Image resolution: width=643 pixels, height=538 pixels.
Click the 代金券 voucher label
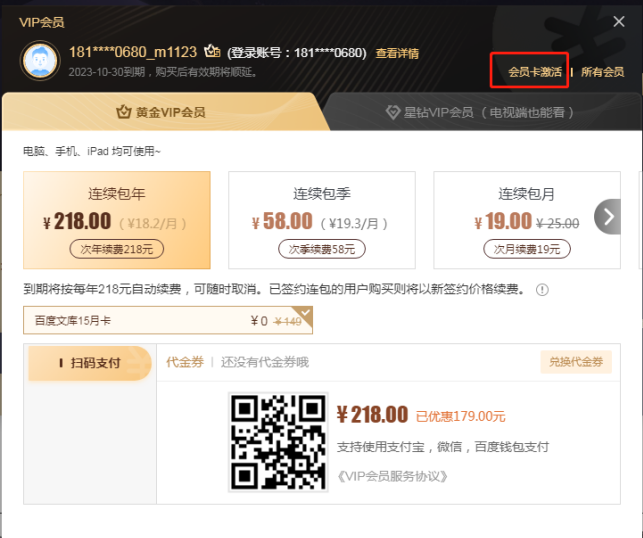click(184, 362)
